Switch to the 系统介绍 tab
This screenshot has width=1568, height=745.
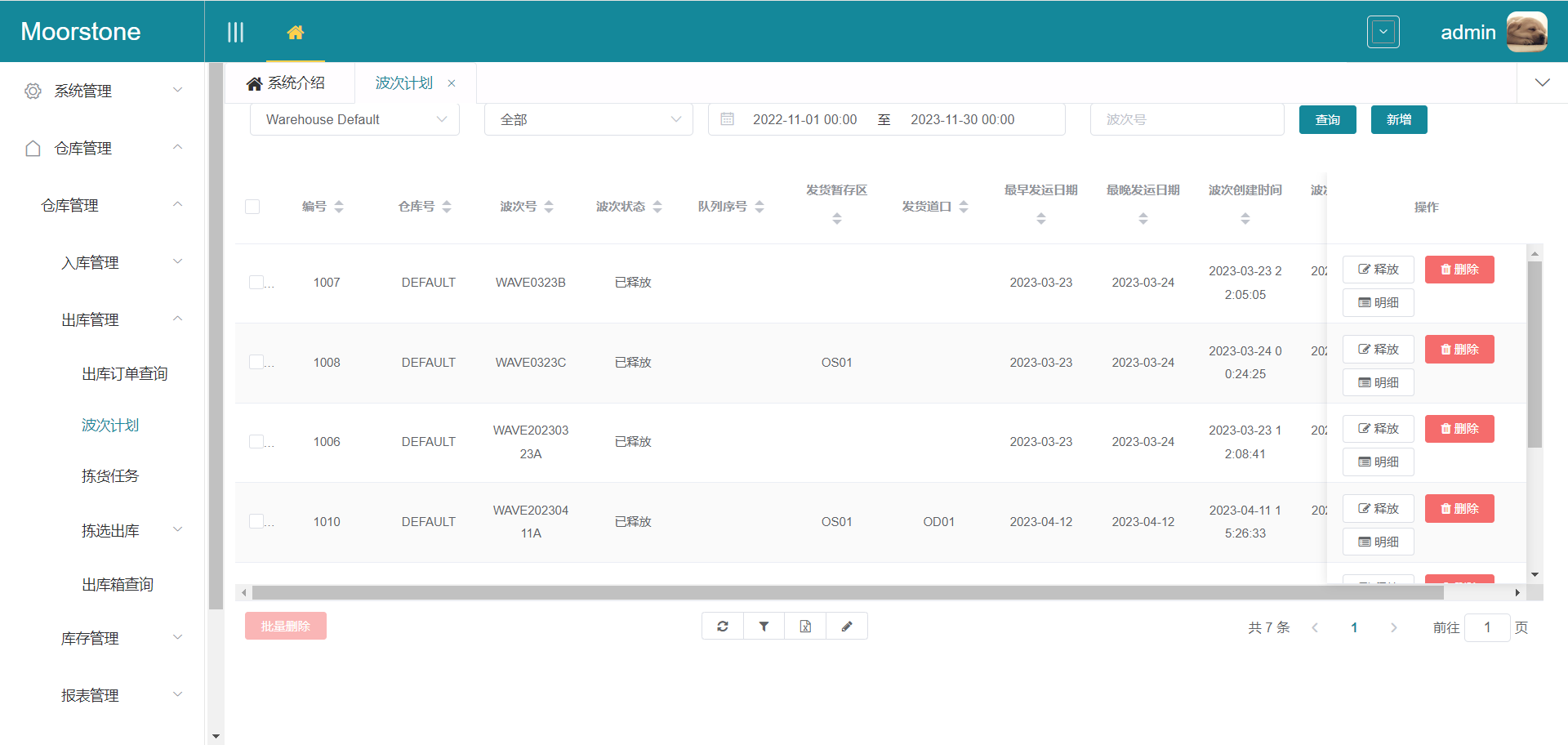287,83
